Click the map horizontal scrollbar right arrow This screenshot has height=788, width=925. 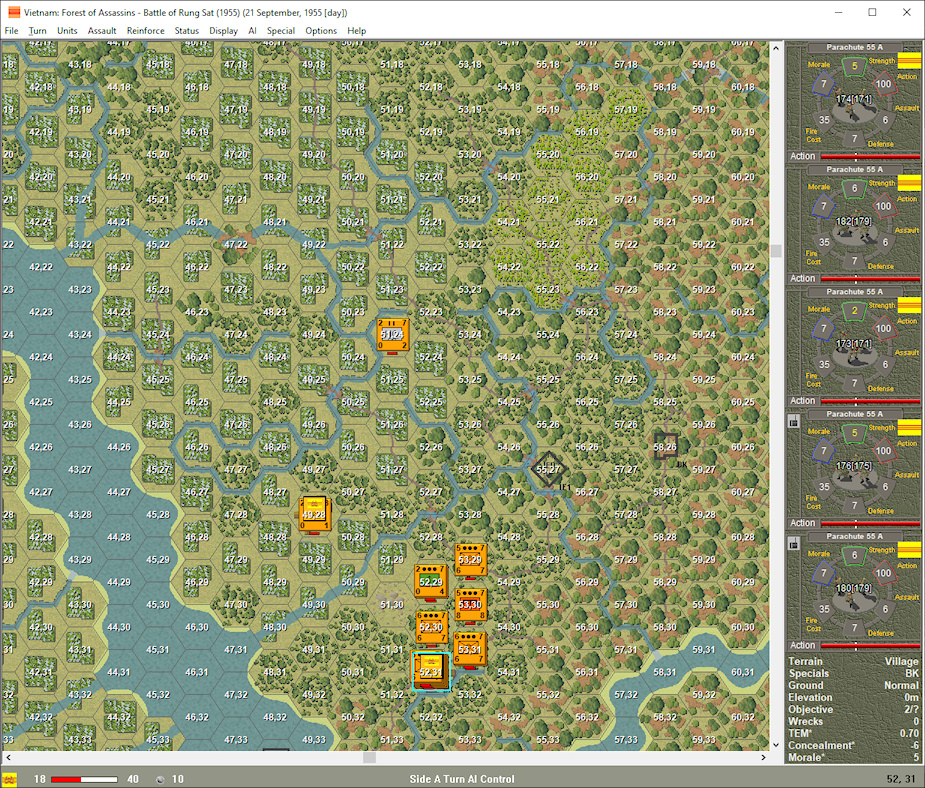(x=763, y=757)
